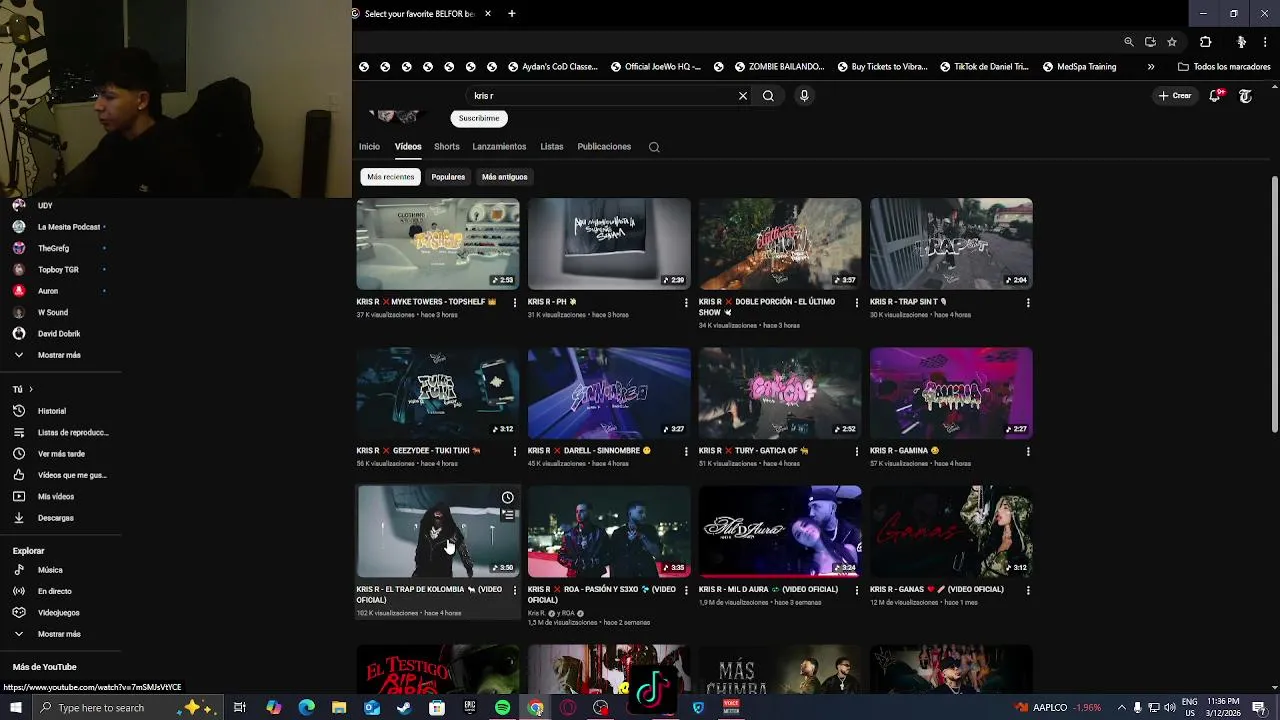The image size is (1280, 720).
Task: Open Task View on the taskbar
Action: [240, 708]
